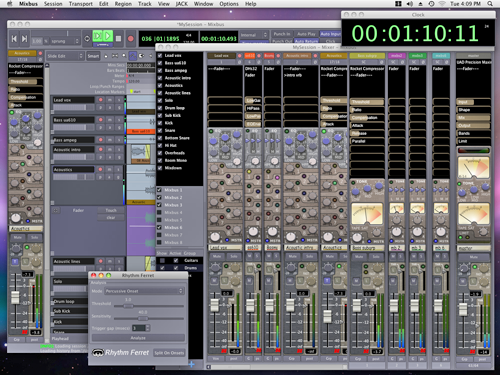Go to session start in transport

click(14, 39)
